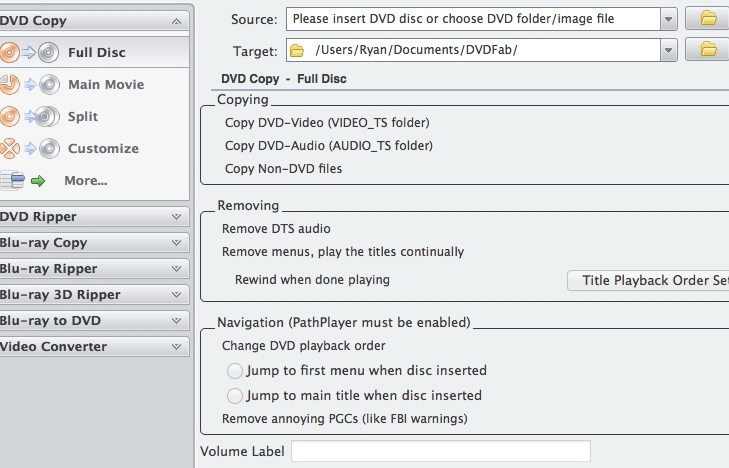Click the Volume Label text field

440,451
